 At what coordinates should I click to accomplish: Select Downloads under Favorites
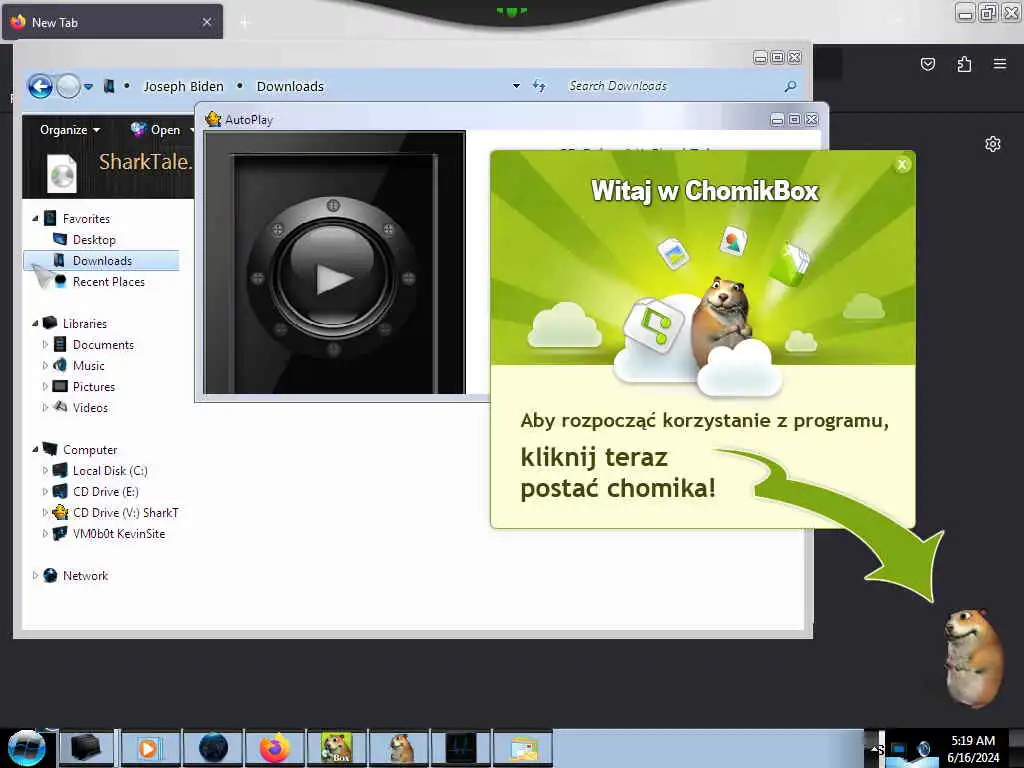[x=101, y=261]
